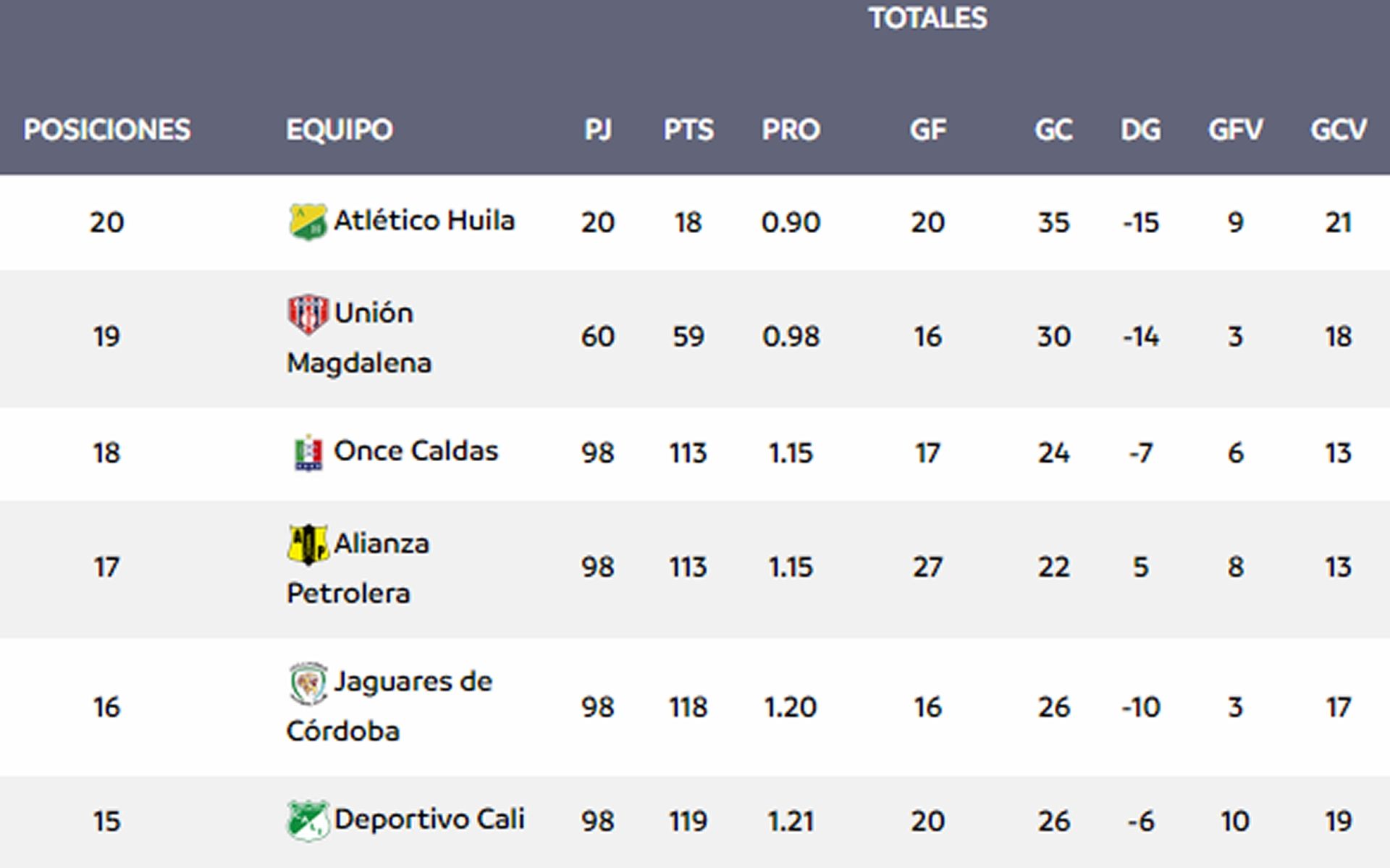Open the Atlético Huila team link
Viewport: 1390px width, 868px height.
[x=424, y=221]
